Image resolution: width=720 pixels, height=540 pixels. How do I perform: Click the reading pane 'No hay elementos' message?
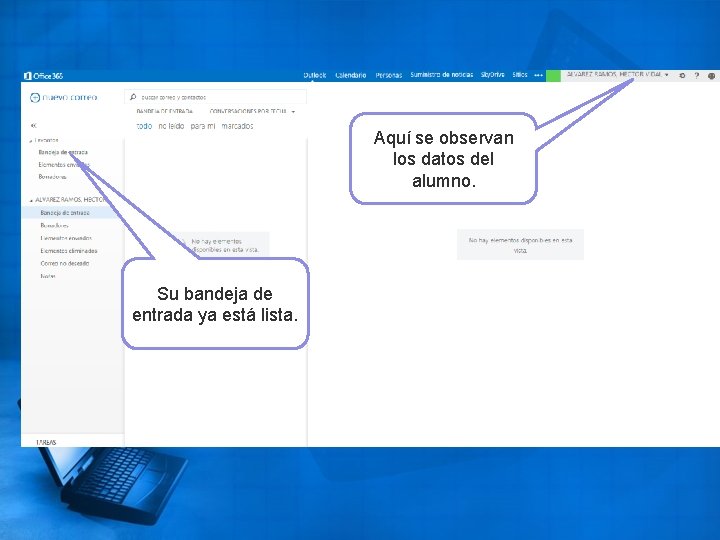pyautogui.click(x=520, y=245)
